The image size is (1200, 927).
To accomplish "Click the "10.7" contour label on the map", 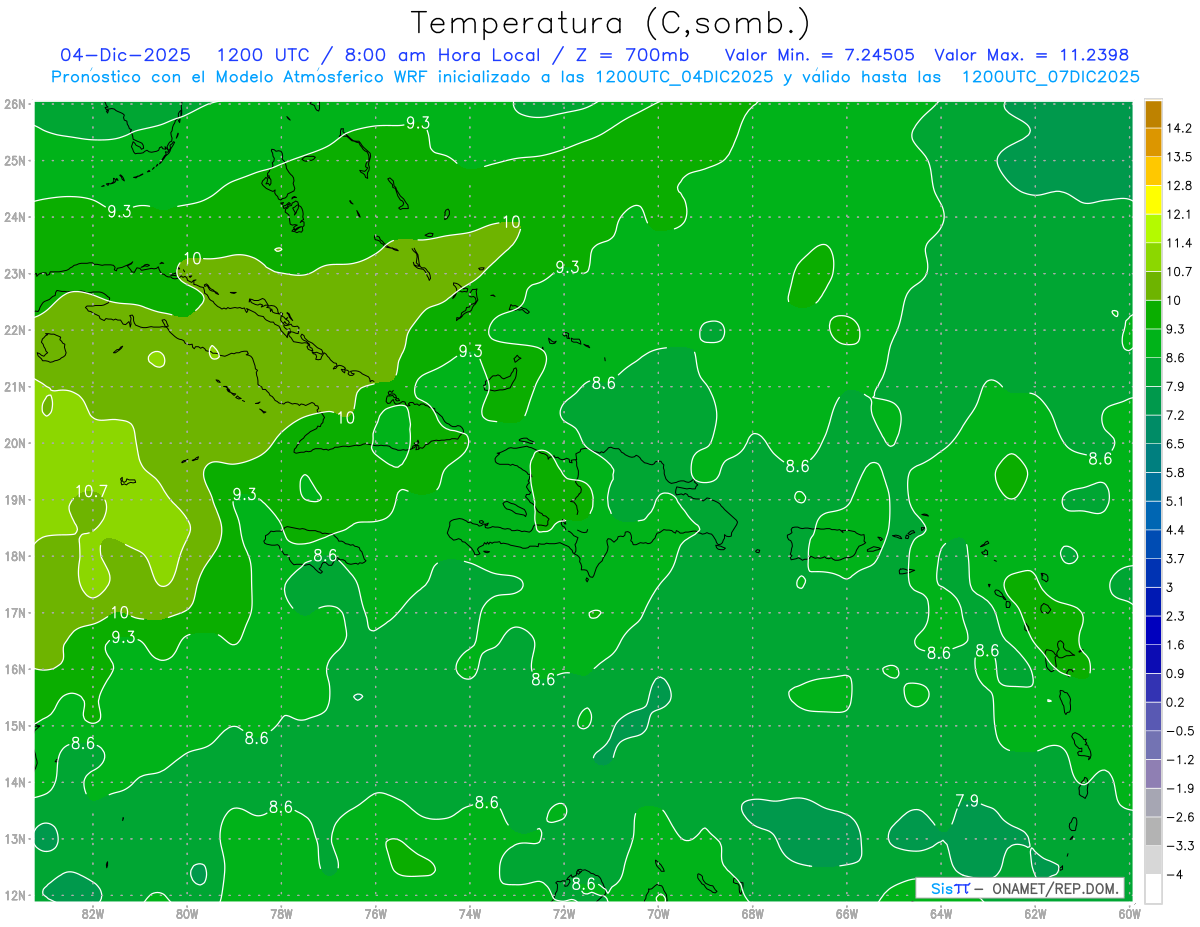I will pos(91,491).
